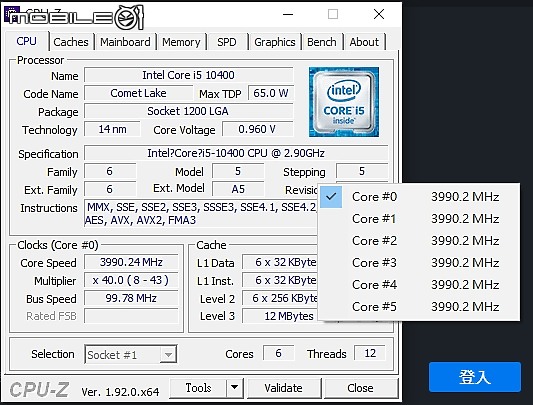Screen dimensions: 533x405
Task: Click the Ext. Model value 'A5'
Action: (238, 189)
